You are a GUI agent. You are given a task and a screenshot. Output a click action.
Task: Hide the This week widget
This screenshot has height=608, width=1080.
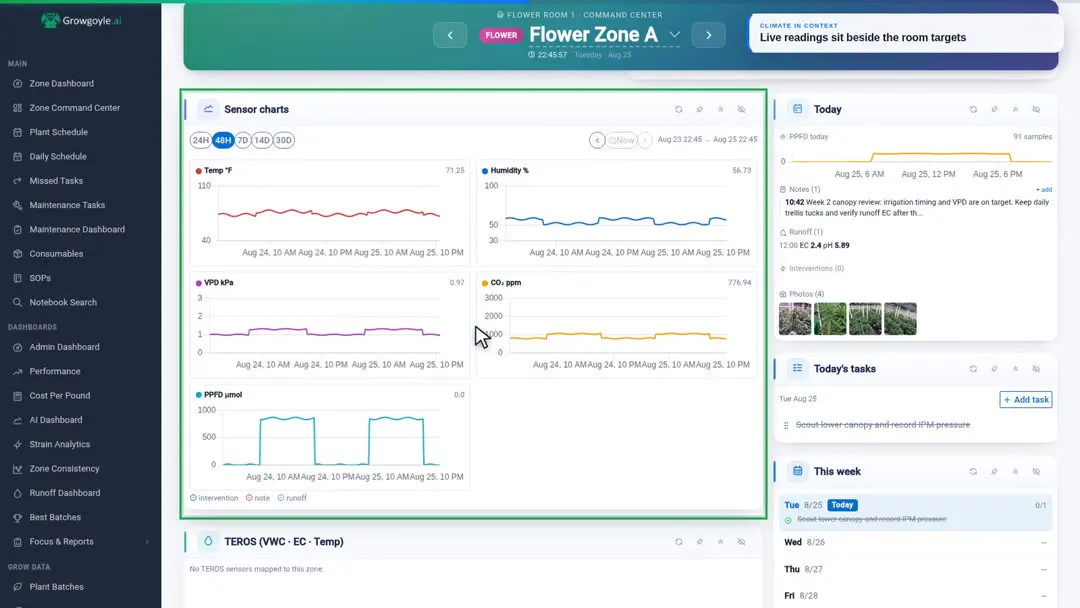pyautogui.click(x=1037, y=472)
